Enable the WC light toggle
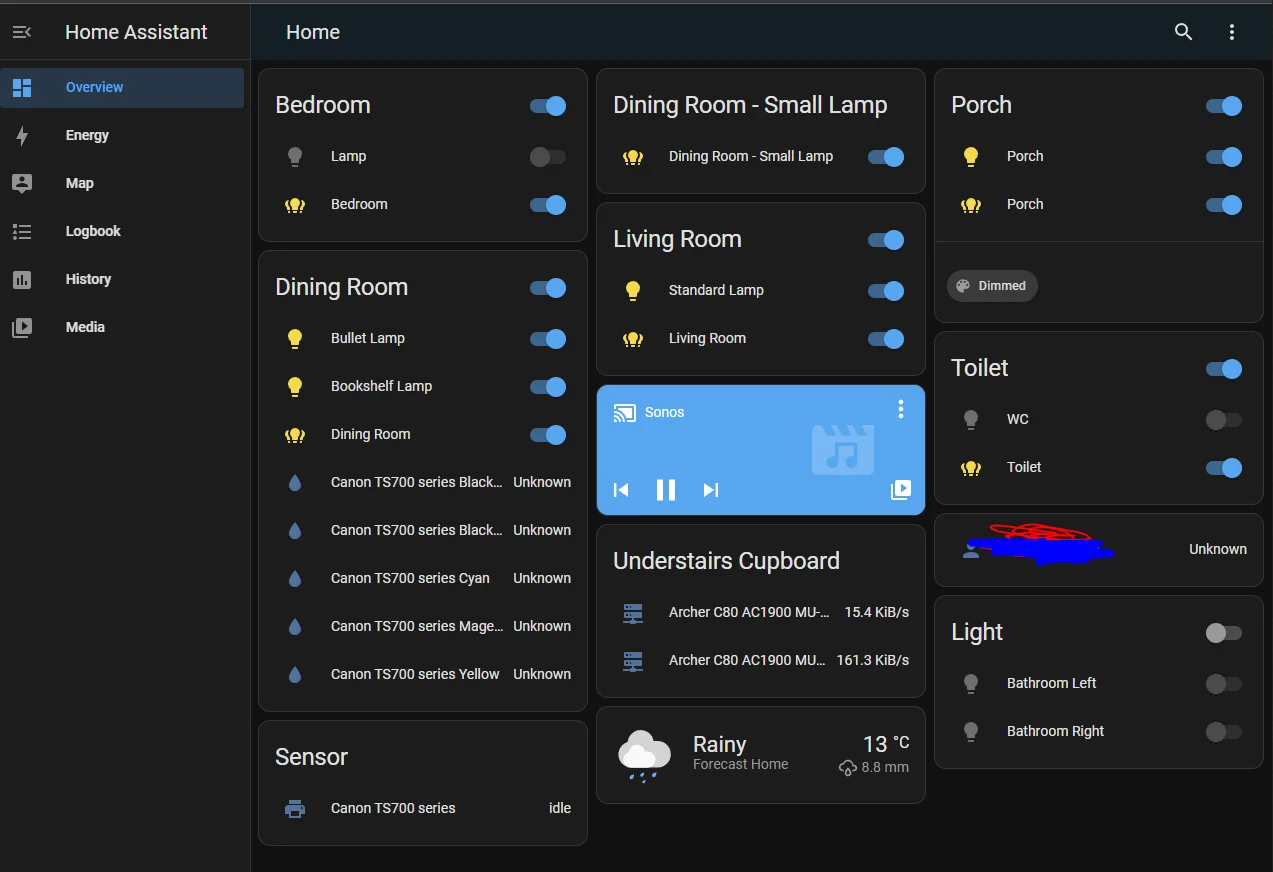This screenshot has width=1273, height=872. 1224,420
